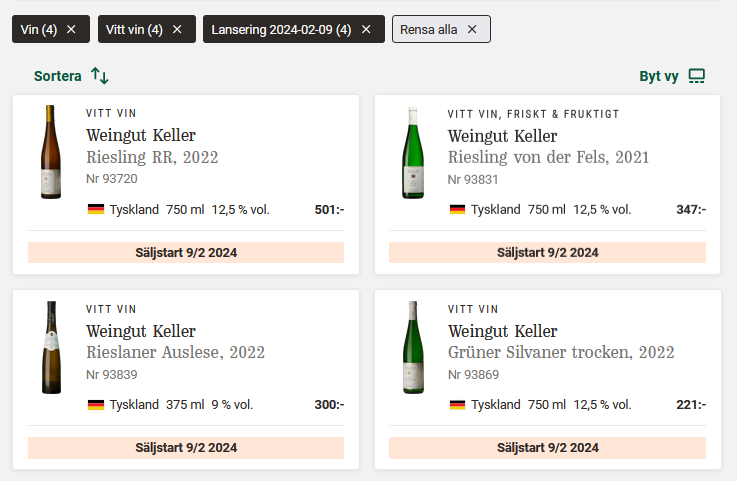737x481 pixels.
Task: Click the Byt vy view-switch icon
Action: click(697, 76)
